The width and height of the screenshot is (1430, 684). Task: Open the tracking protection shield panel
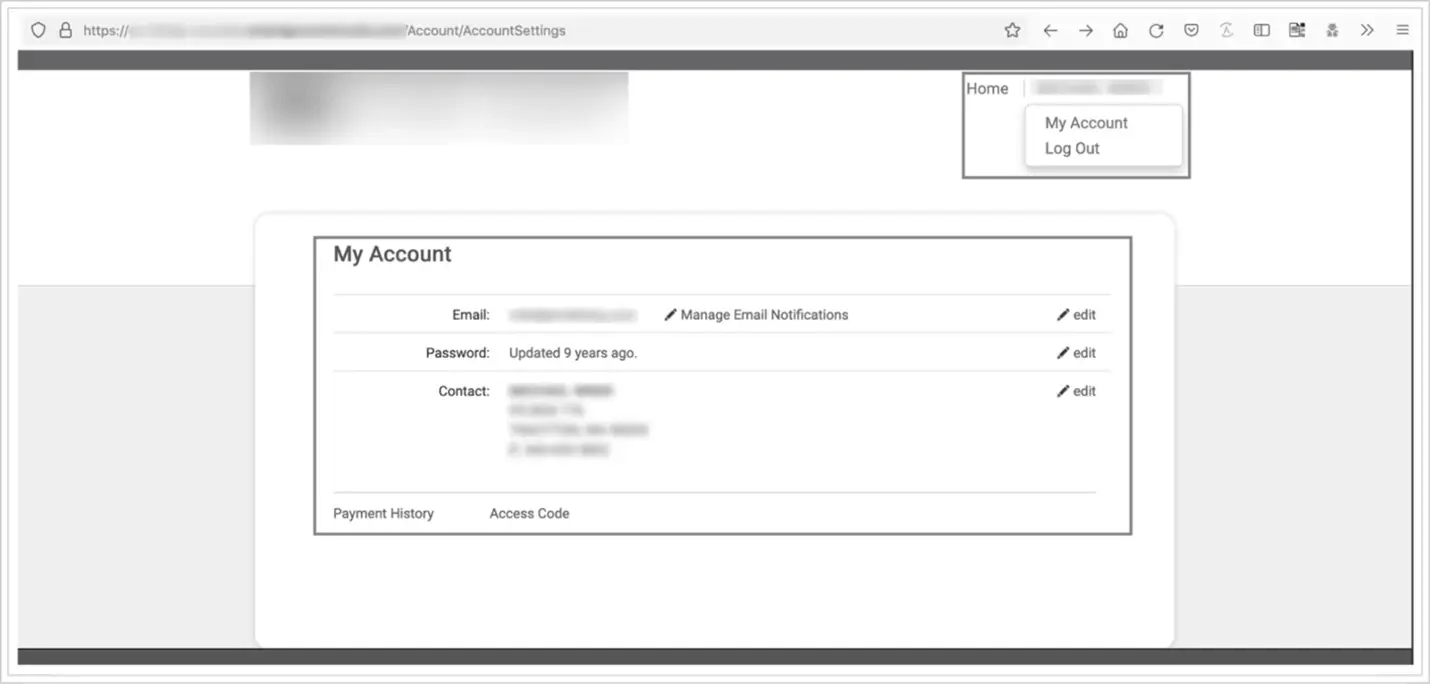[x=38, y=30]
